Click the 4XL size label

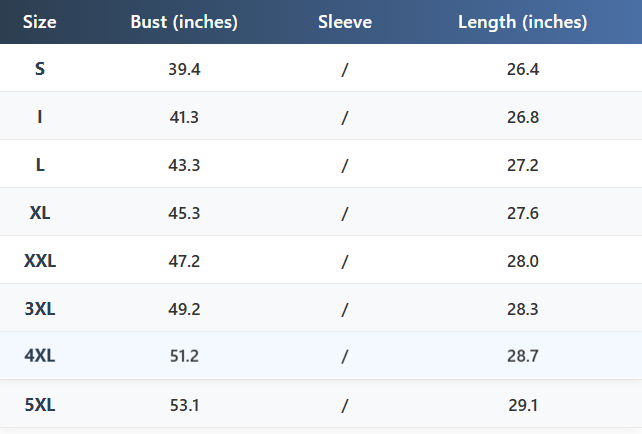click(40, 357)
